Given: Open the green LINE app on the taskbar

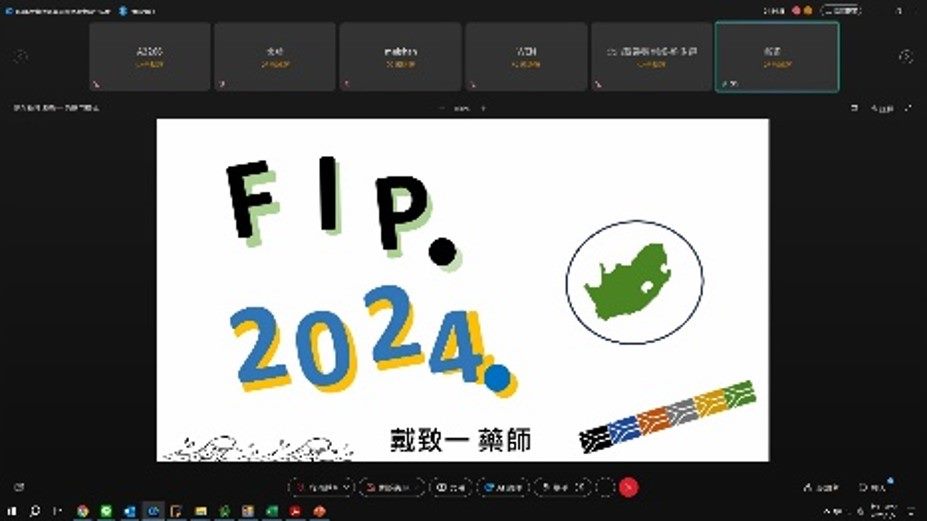Looking at the screenshot, I should [106, 511].
